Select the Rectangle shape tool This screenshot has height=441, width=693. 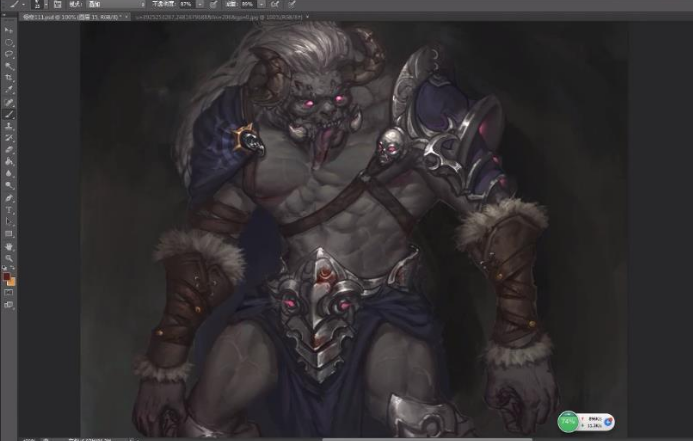8,234
